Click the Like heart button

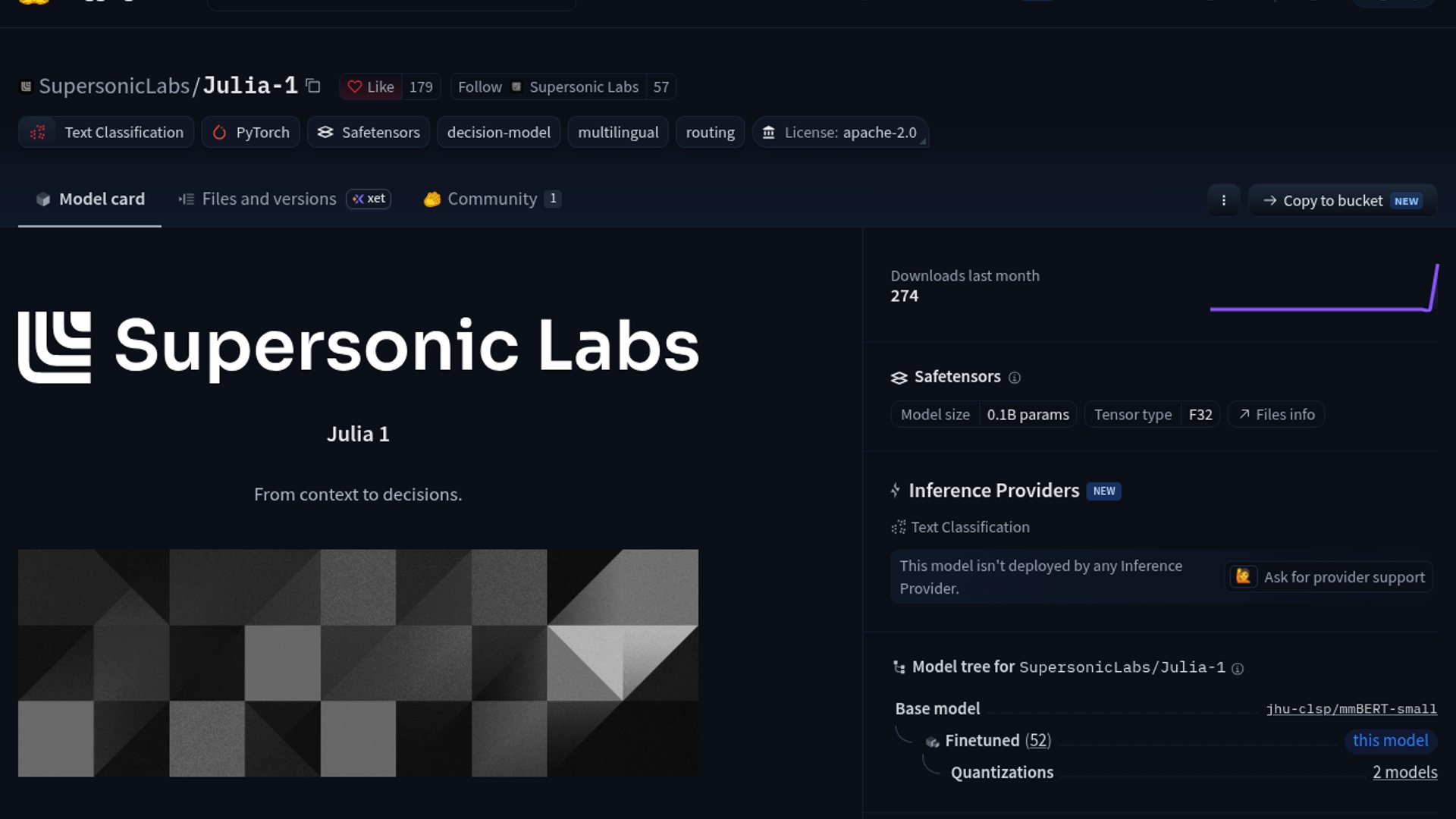pos(371,86)
